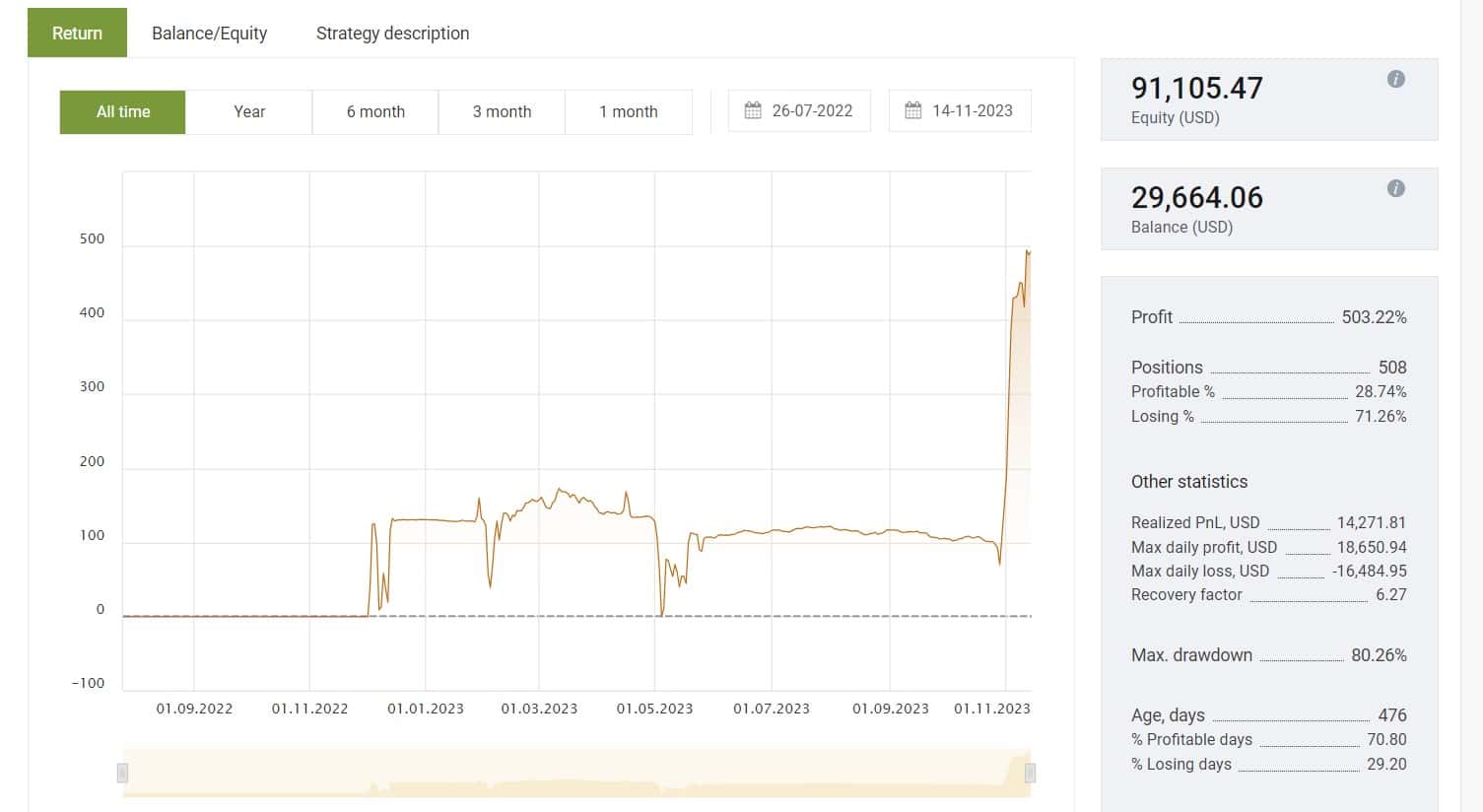The height and width of the screenshot is (812, 1483).
Task: Click the 14-11-2023 end date field
Action: tap(960, 110)
